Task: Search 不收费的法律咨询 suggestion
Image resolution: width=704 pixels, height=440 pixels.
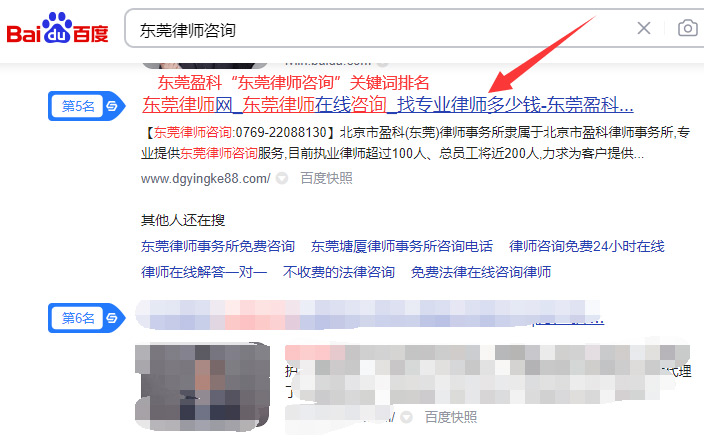Action: coord(339,272)
